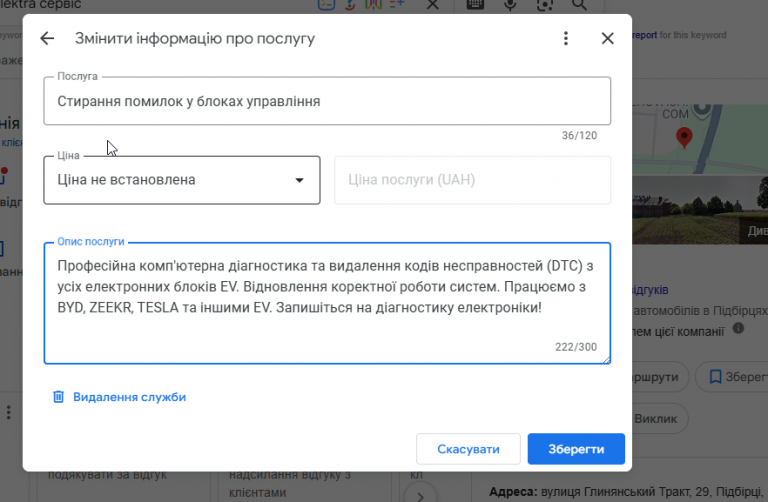Close the service edit dialog with X
The height and width of the screenshot is (502, 768).
tap(607, 38)
